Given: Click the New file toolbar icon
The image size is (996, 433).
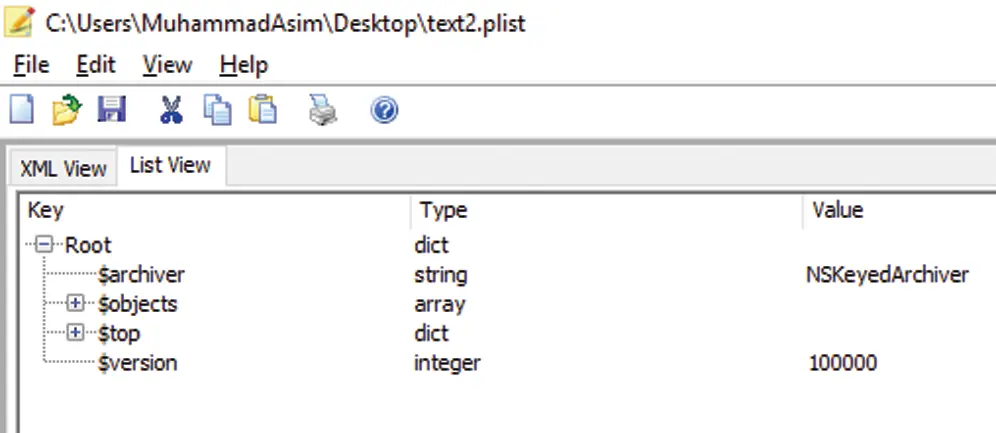Looking at the screenshot, I should [22, 109].
